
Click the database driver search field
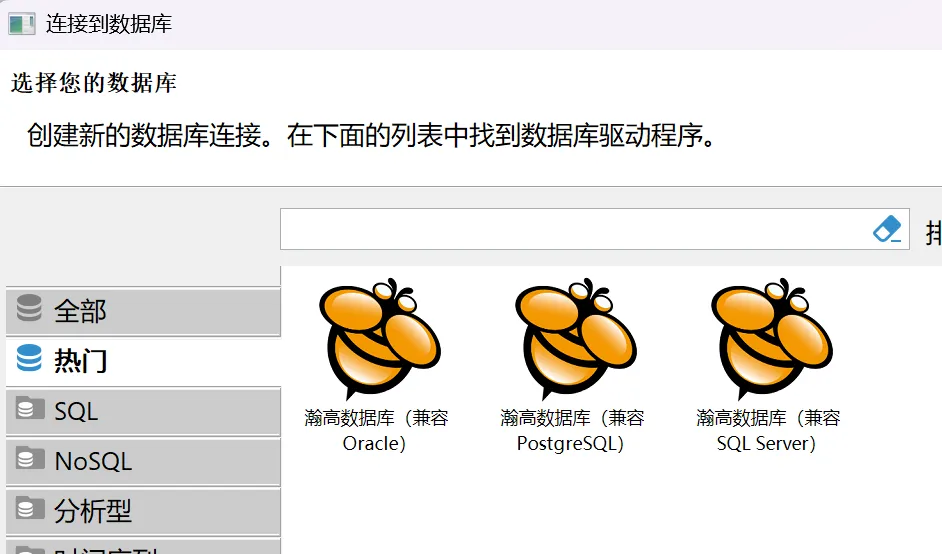coord(575,230)
